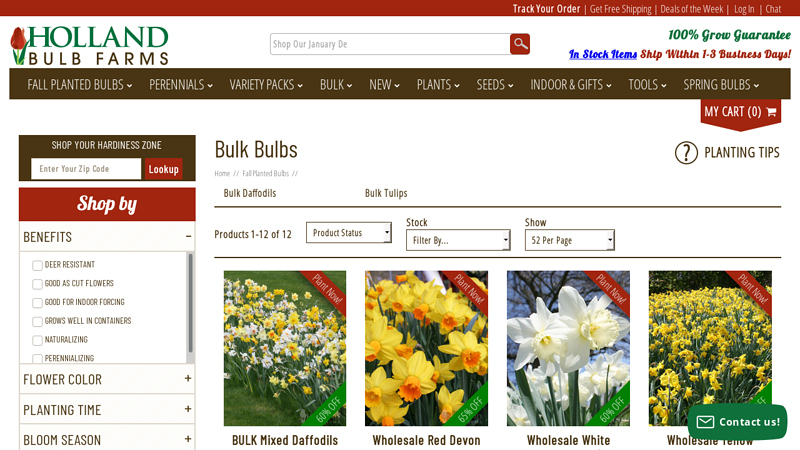The height and width of the screenshot is (450, 800).
Task: Click the Wholesale Red Devon title
Action: [427, 440]
